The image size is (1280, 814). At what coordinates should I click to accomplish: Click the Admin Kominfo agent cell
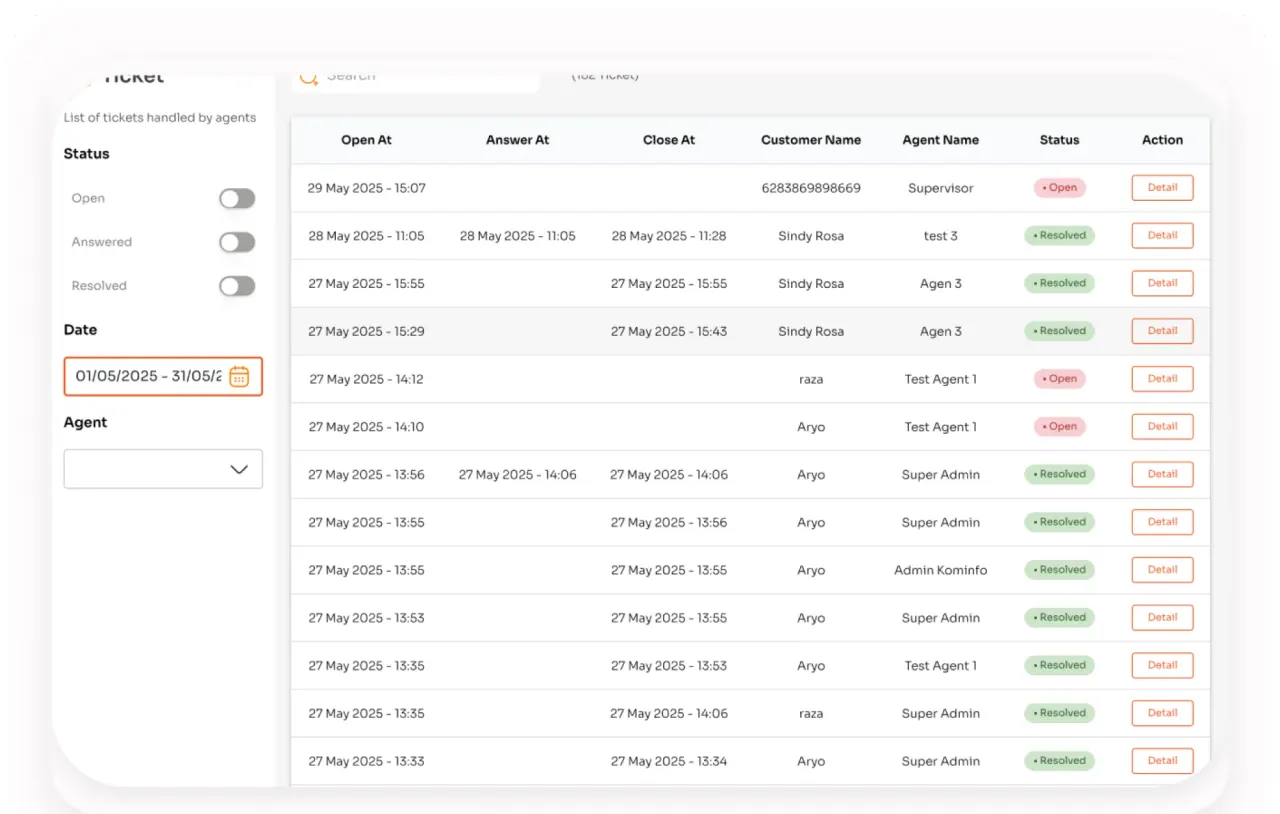pos(941,570)
